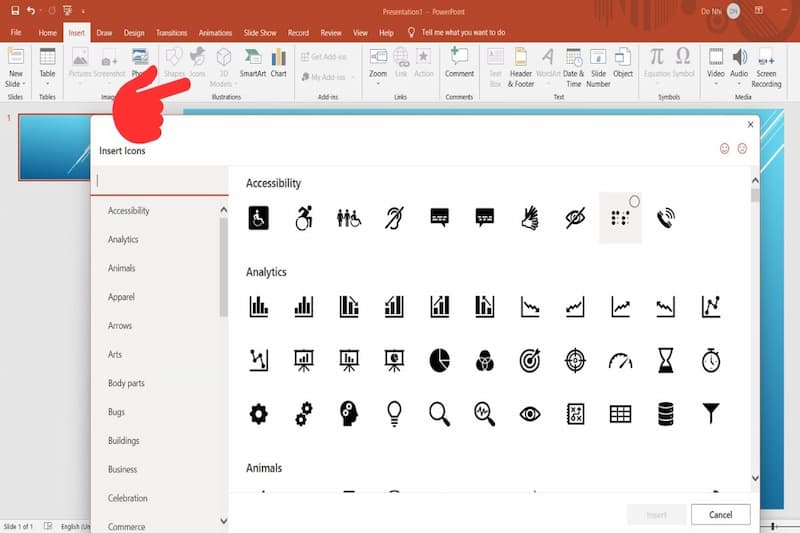Select the Body parts category
800x533 pixels.
tap(126, 383)
